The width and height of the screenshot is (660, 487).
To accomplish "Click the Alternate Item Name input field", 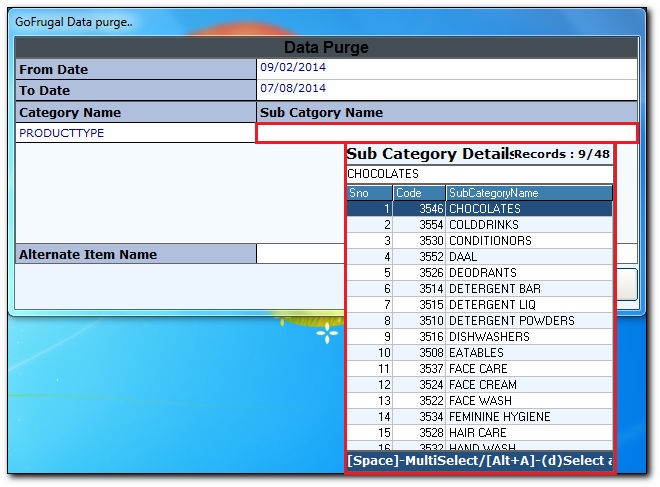I will click(x=300, y=254).
